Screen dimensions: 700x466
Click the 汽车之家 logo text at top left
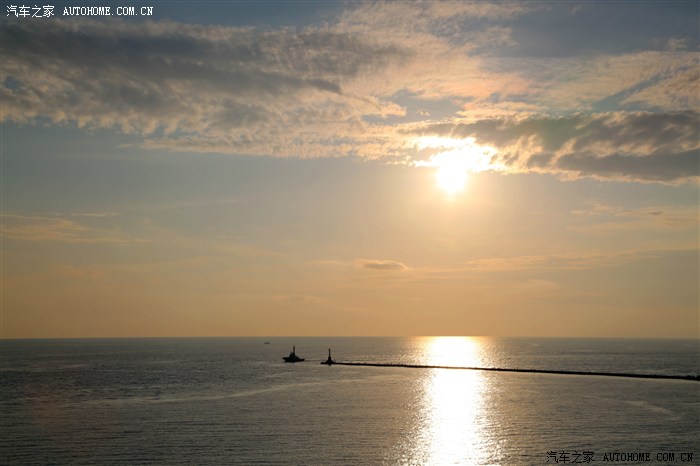[30, 11]
